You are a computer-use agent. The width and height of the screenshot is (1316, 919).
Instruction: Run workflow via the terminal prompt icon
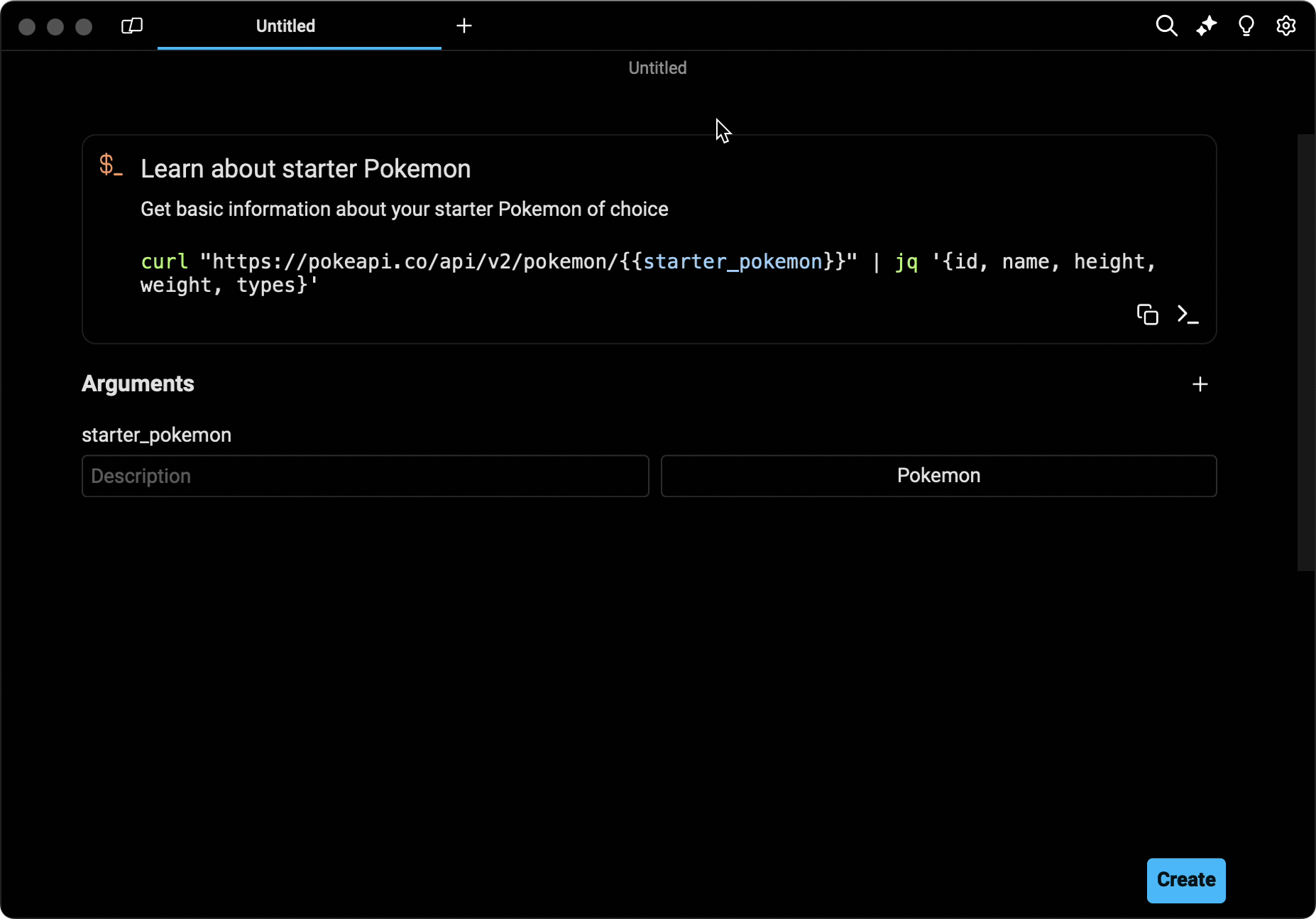pos(1189,315)
